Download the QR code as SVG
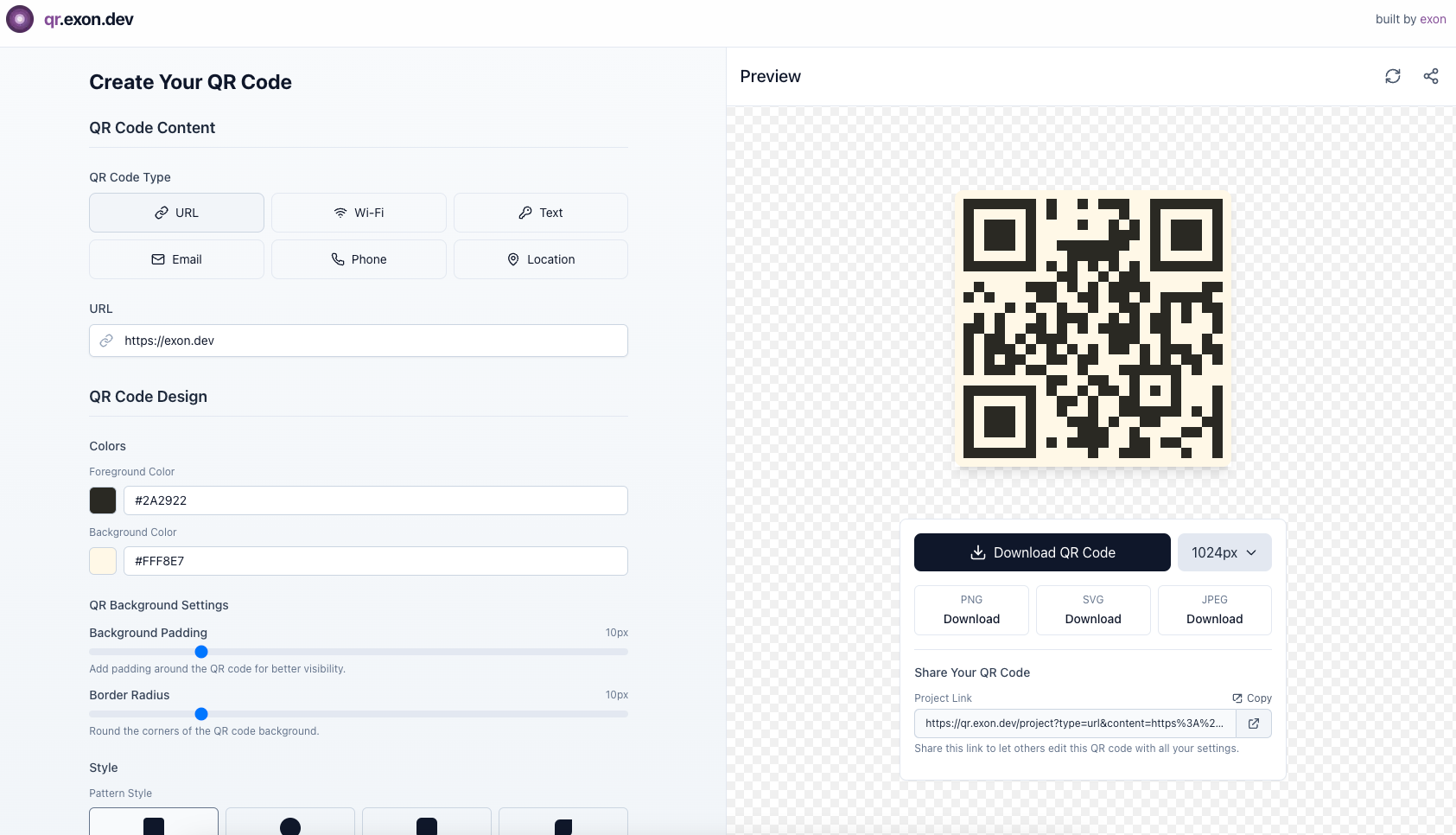Image resolution: width=1456 pixels, height=835 pixels. [x=1093, y=610]
